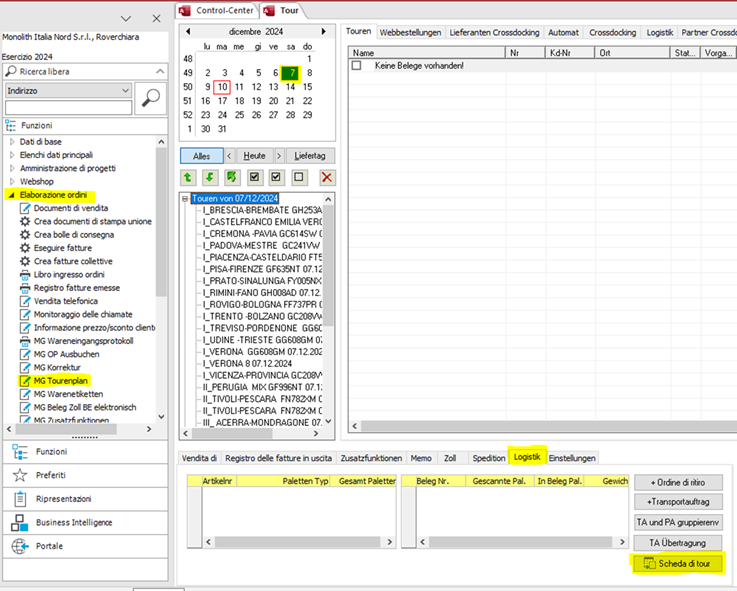
Task: Click the red X delete icon
Action: (x=326, y=177)
